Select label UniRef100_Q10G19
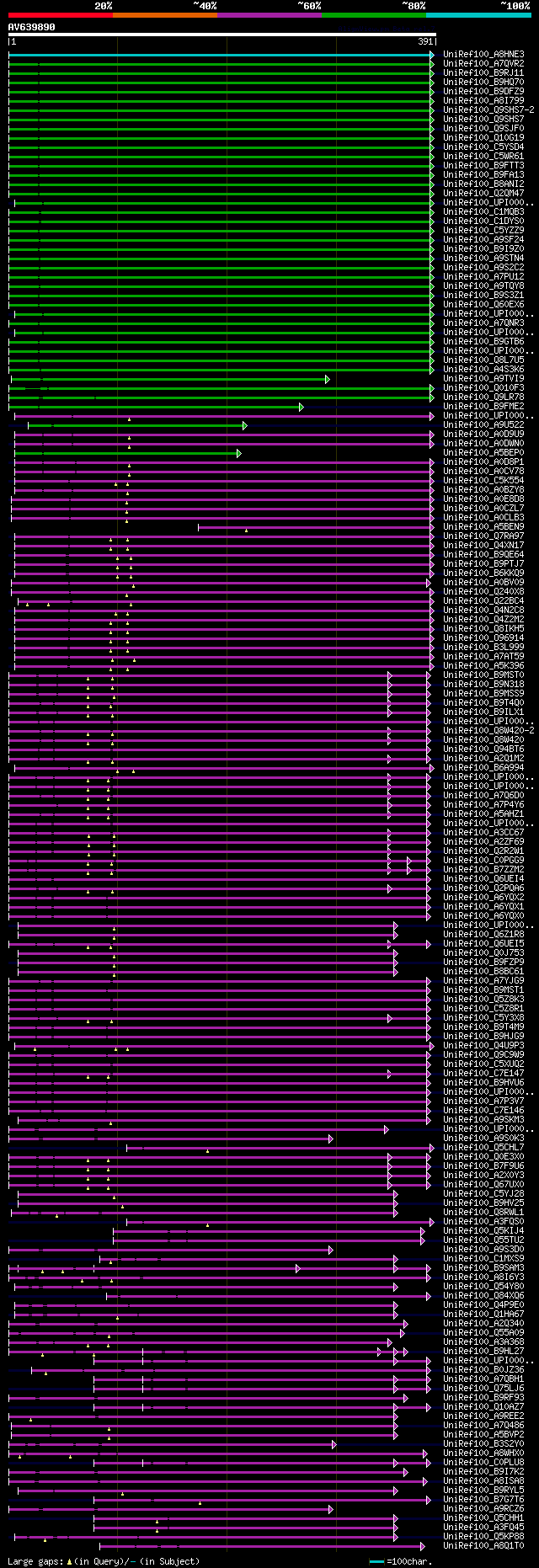 483,138
